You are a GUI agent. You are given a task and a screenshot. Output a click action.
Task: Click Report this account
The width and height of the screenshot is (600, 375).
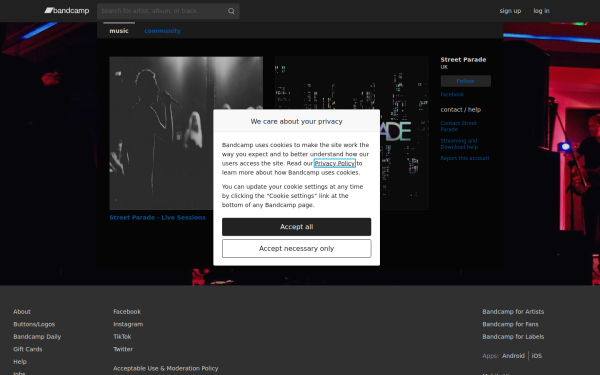pos(465,158)
